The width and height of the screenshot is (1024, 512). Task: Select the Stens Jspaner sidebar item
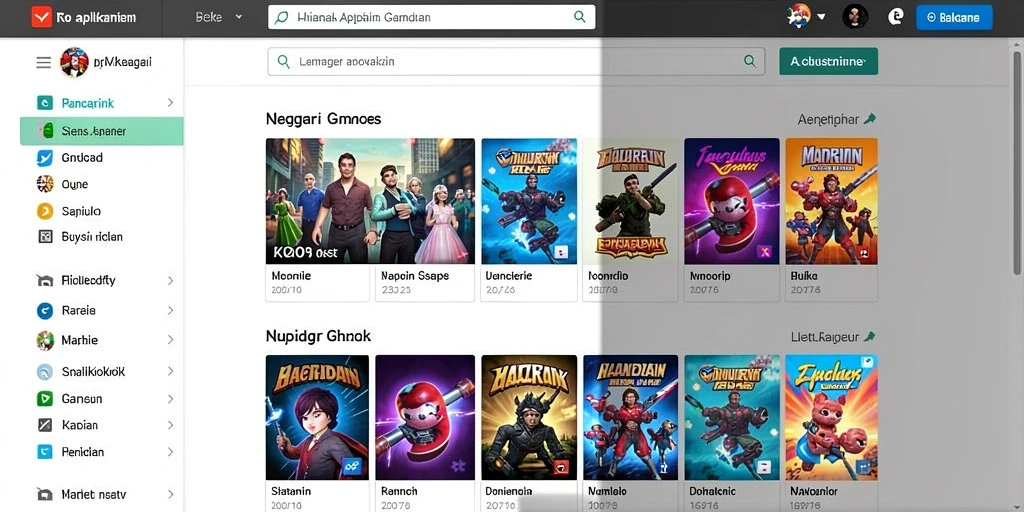coord(102,131)
